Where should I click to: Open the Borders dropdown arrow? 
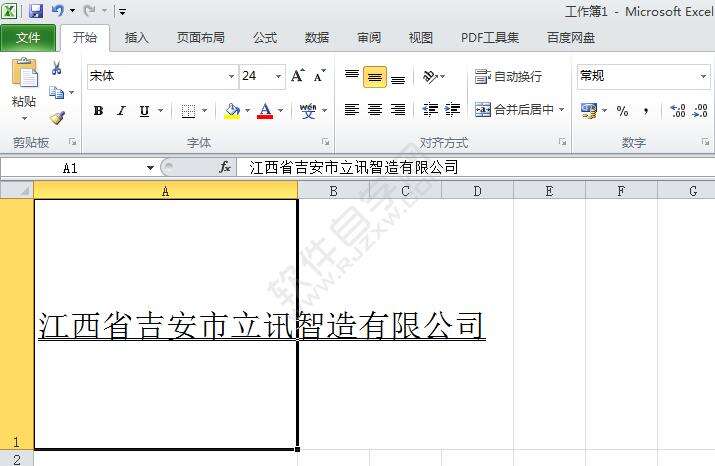pos(204,110)
